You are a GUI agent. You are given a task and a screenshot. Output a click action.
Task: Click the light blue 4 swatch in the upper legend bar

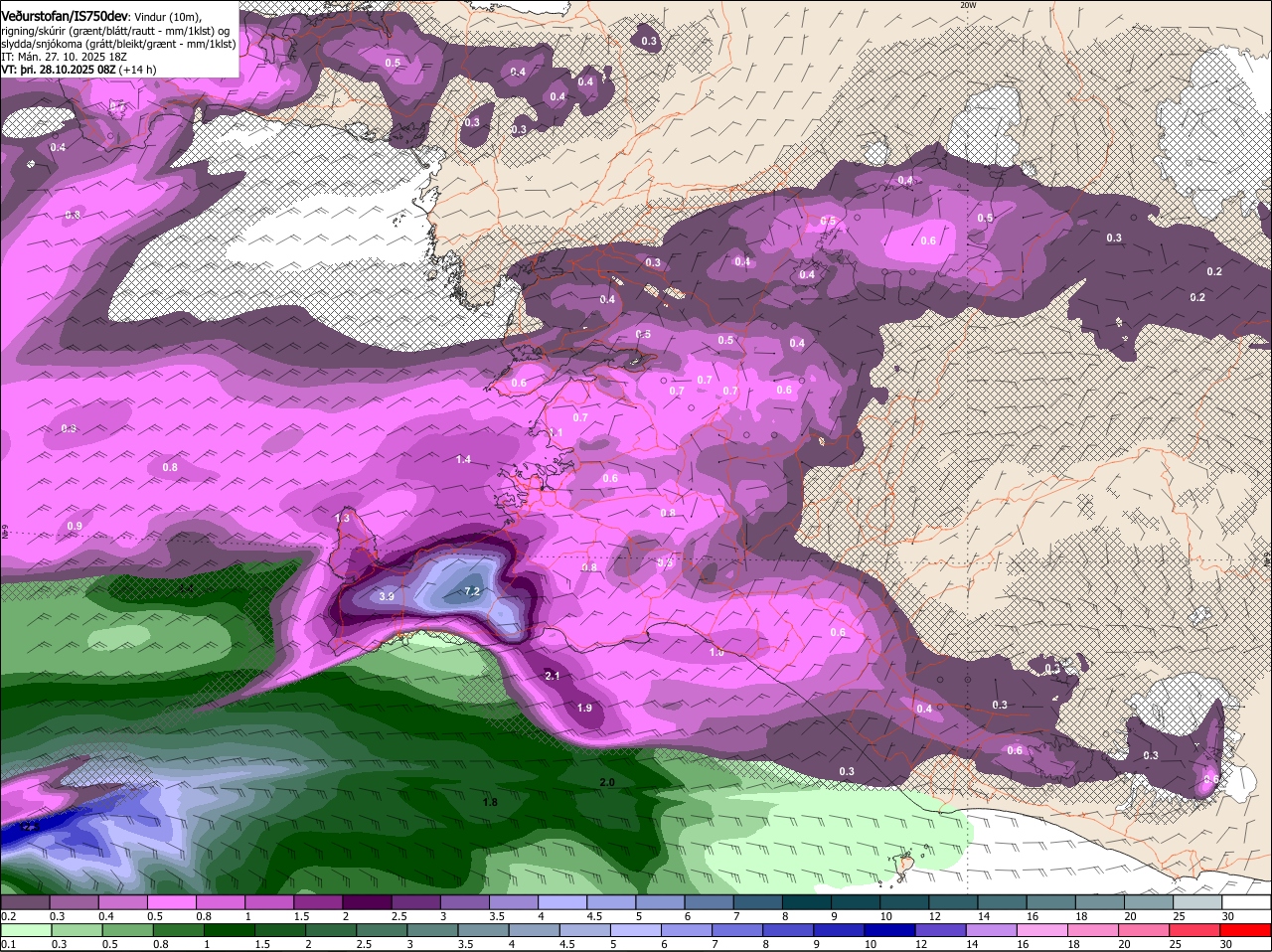pyautogui.click(x=562, y=902)
